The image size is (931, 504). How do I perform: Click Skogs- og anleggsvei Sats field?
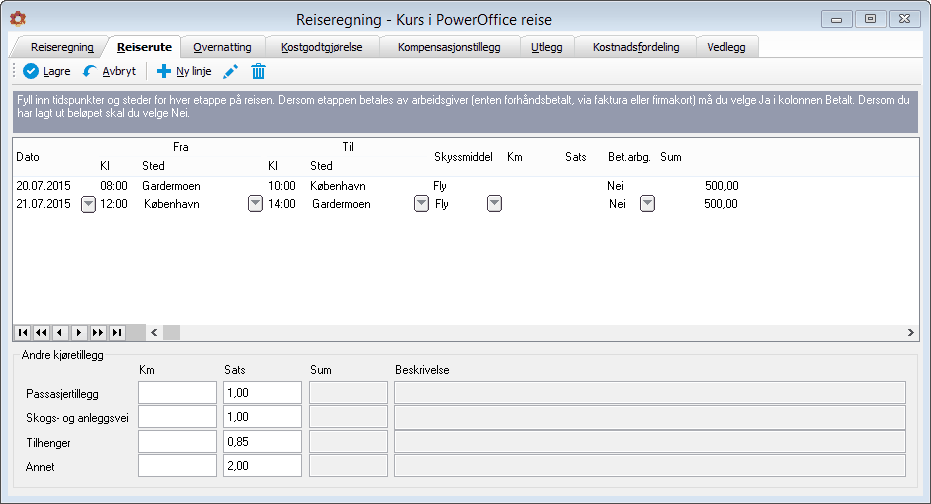point(262,417)
